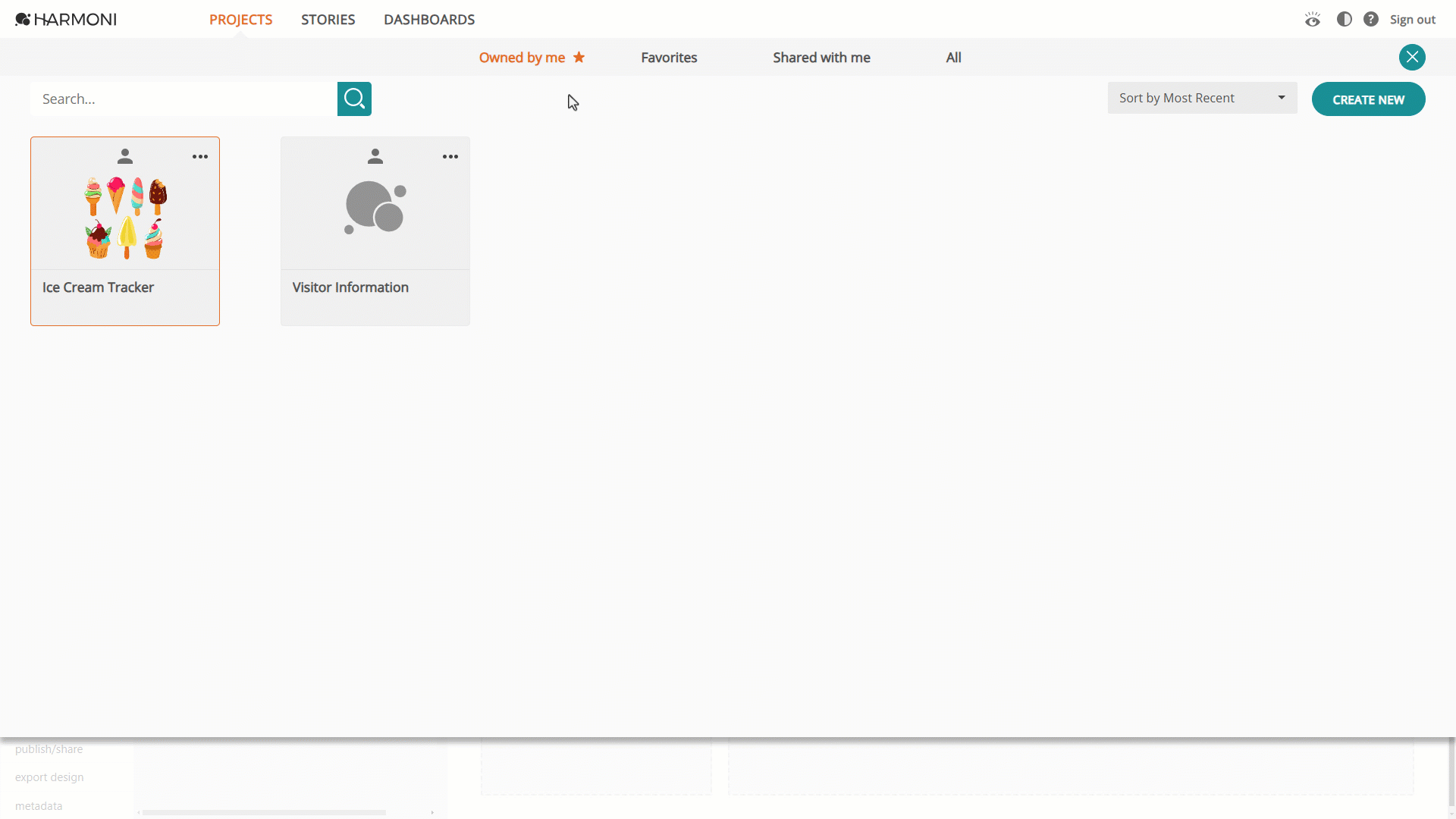The image size is (1456, 819).
Task: Open the help question mark icon
Action: (x=1371, y=19)
